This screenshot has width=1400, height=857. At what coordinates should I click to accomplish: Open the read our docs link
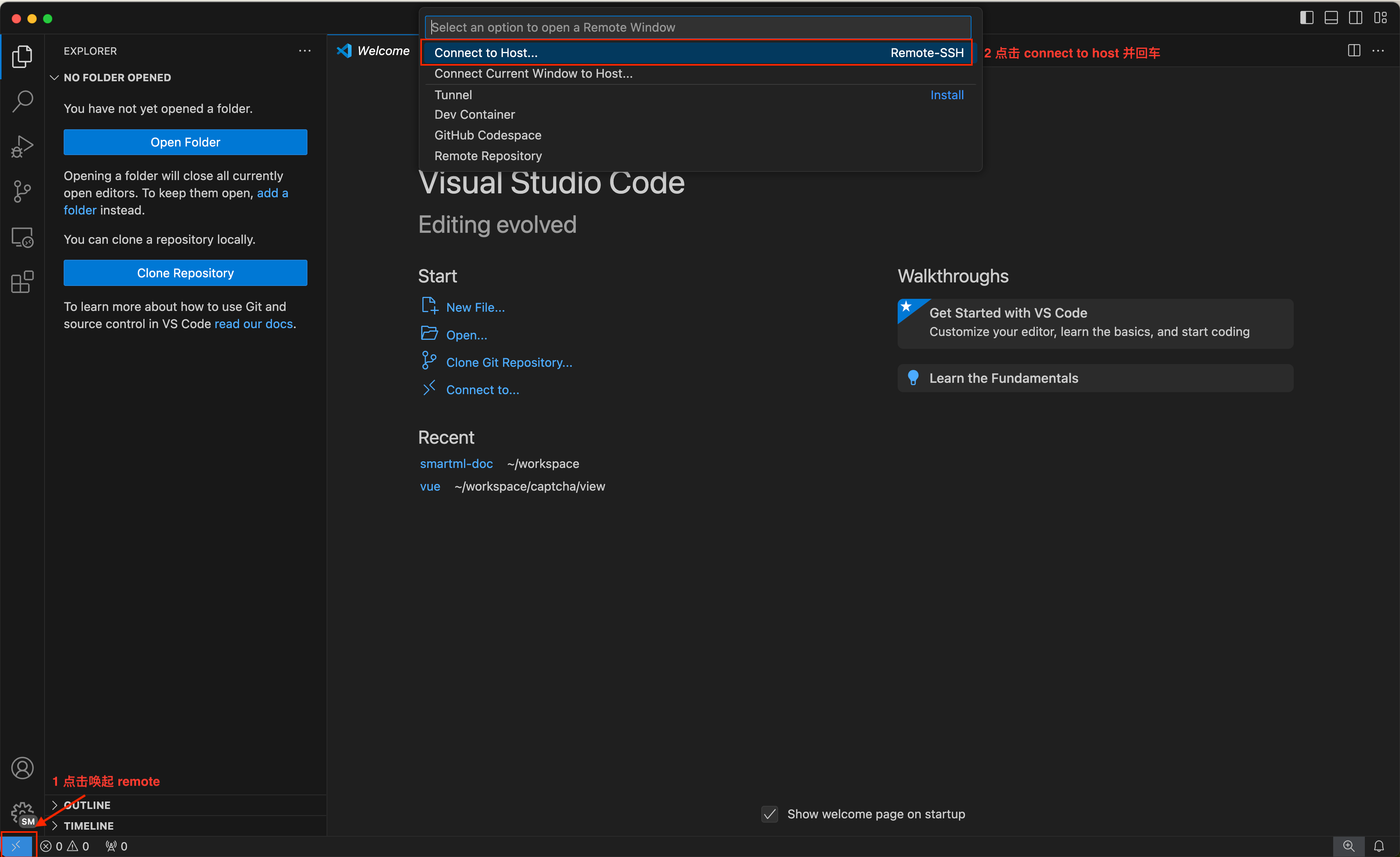(x=254, y=324)
